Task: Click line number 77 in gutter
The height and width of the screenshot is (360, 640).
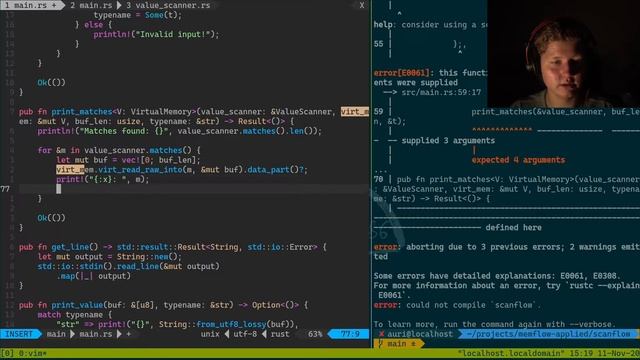Action: tap(5, 189)
